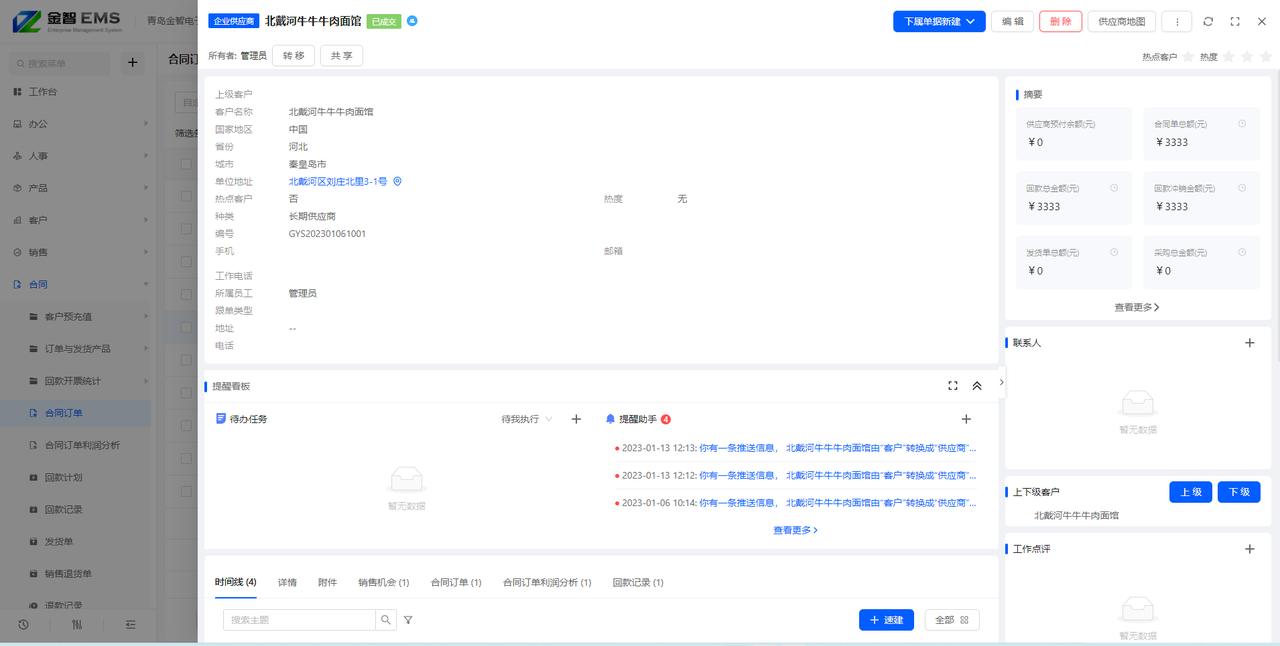Switch to the 详情 tab
The height and width of the screenshot is (646, 1280).
pos(287,582)
